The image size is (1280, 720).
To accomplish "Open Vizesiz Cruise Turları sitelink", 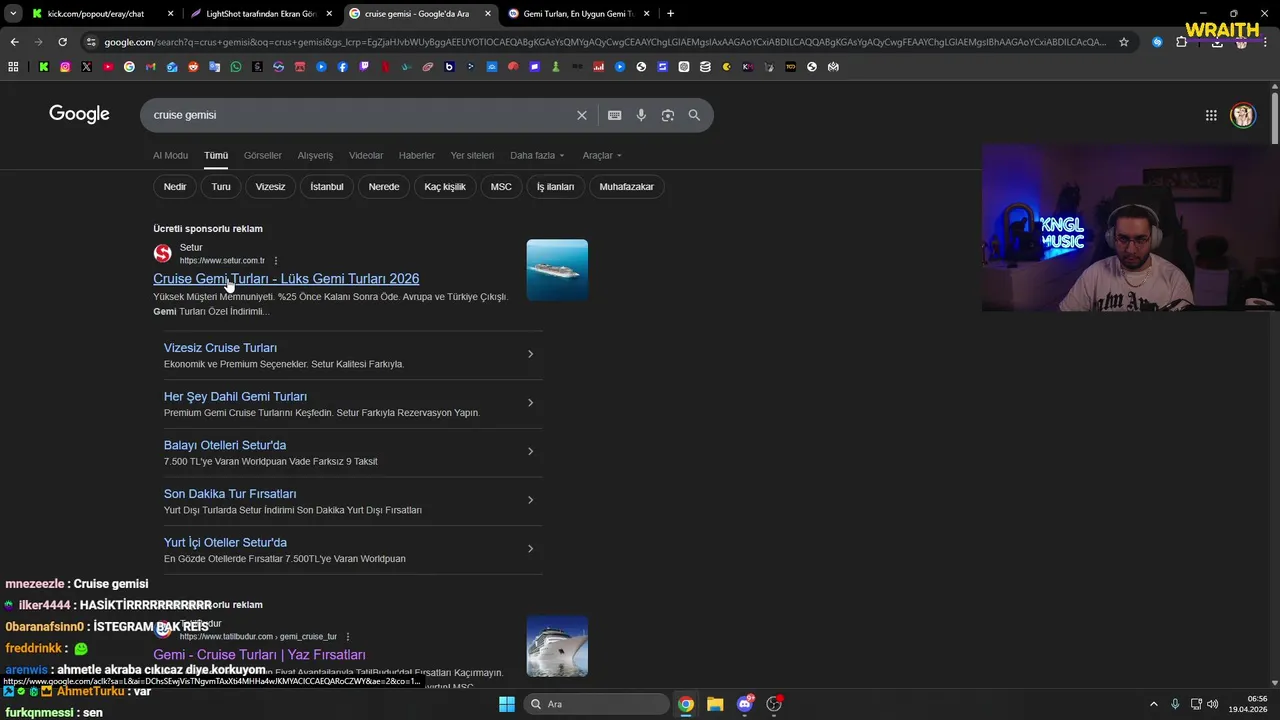I will click(x=220, y=348).
